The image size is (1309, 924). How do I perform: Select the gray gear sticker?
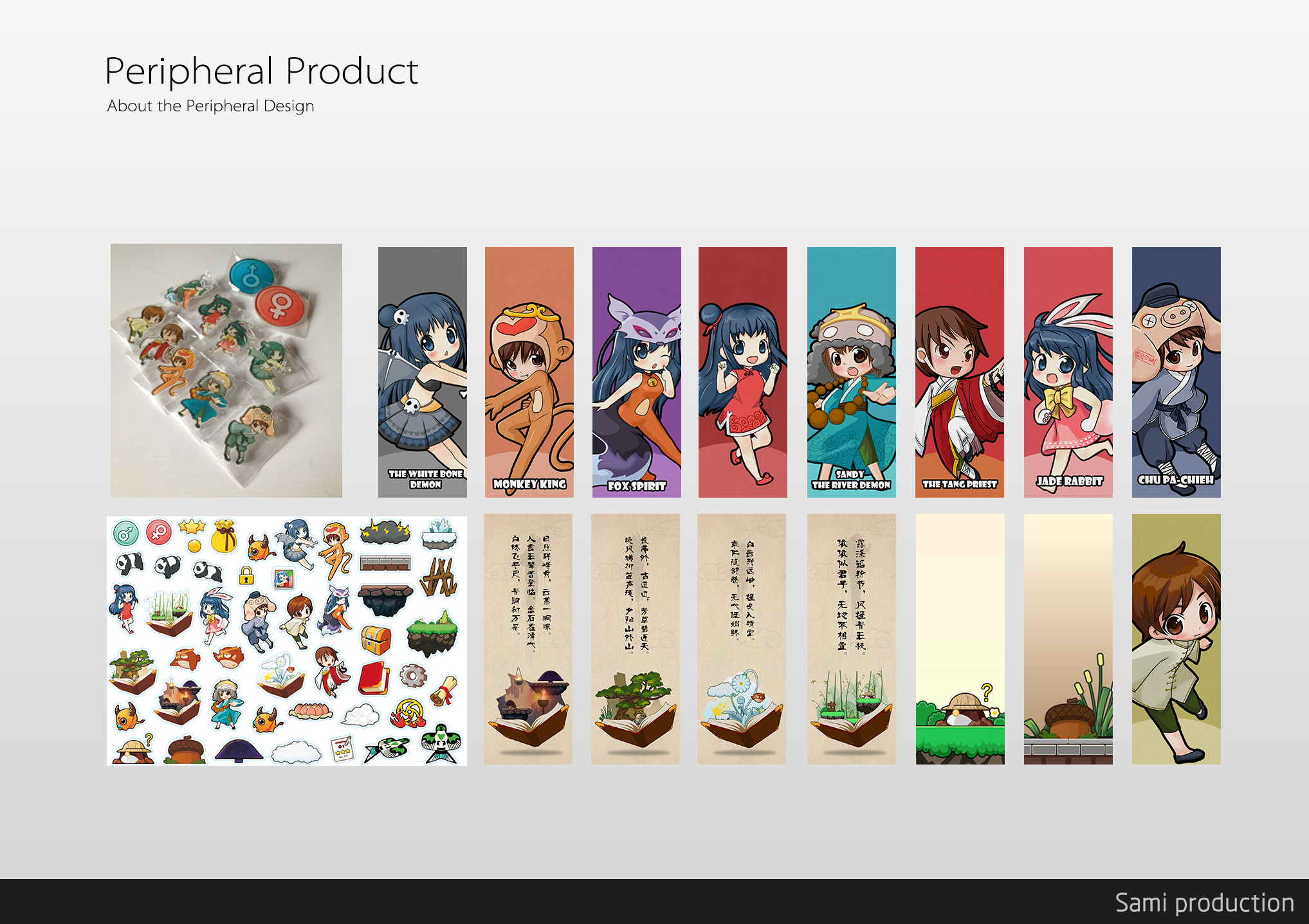412,676
